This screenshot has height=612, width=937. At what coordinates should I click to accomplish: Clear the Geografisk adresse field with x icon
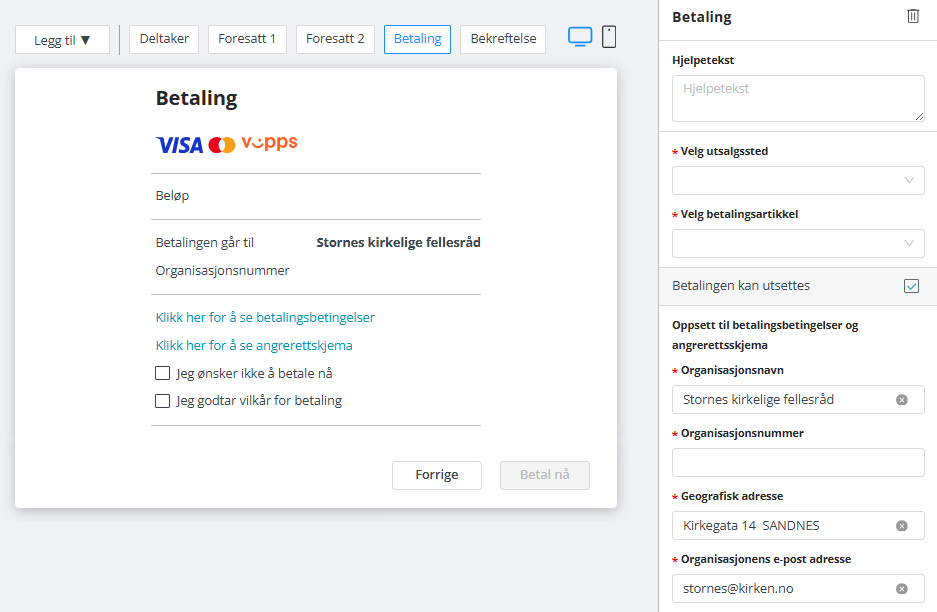[x=901, y=526]
